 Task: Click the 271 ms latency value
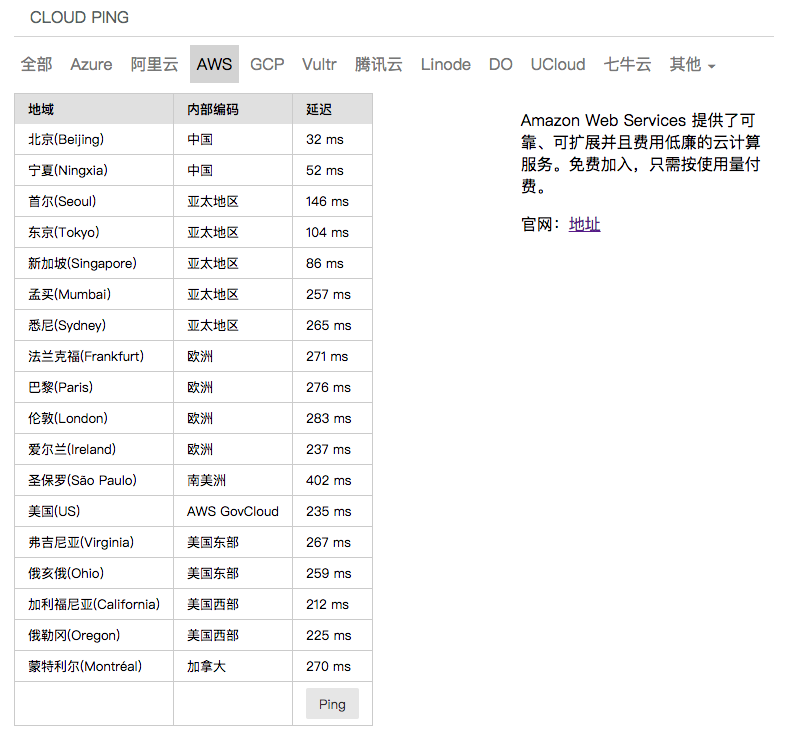point(327,356)
